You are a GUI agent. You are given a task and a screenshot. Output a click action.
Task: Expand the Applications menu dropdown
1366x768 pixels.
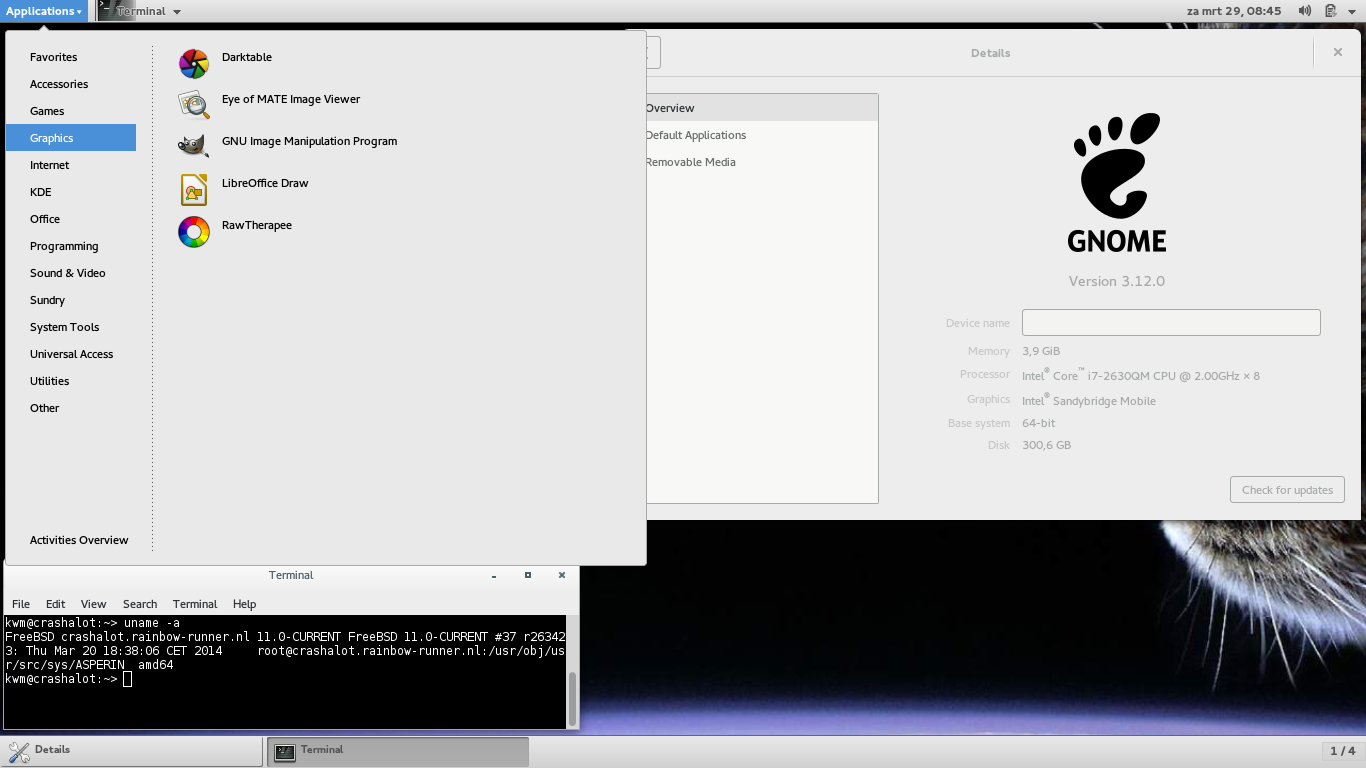pyautogui.click(x=44, y=11)
